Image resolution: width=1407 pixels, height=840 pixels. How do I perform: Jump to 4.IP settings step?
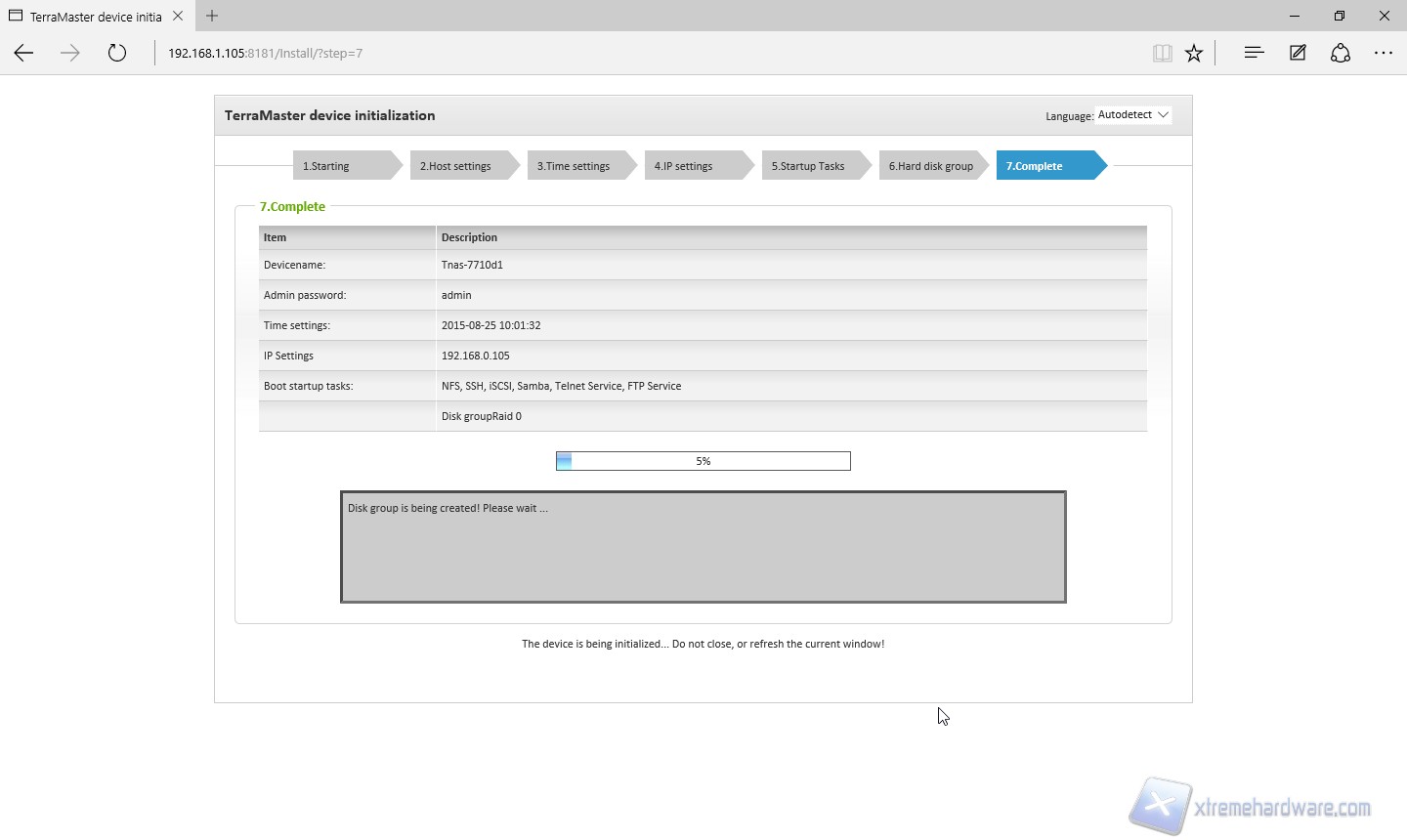tap(693, 166)
